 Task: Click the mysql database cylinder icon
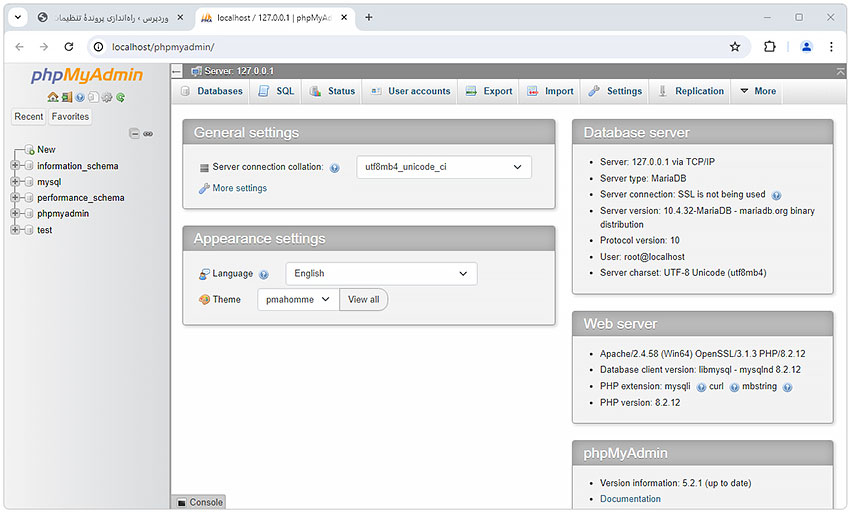point(29,182)
